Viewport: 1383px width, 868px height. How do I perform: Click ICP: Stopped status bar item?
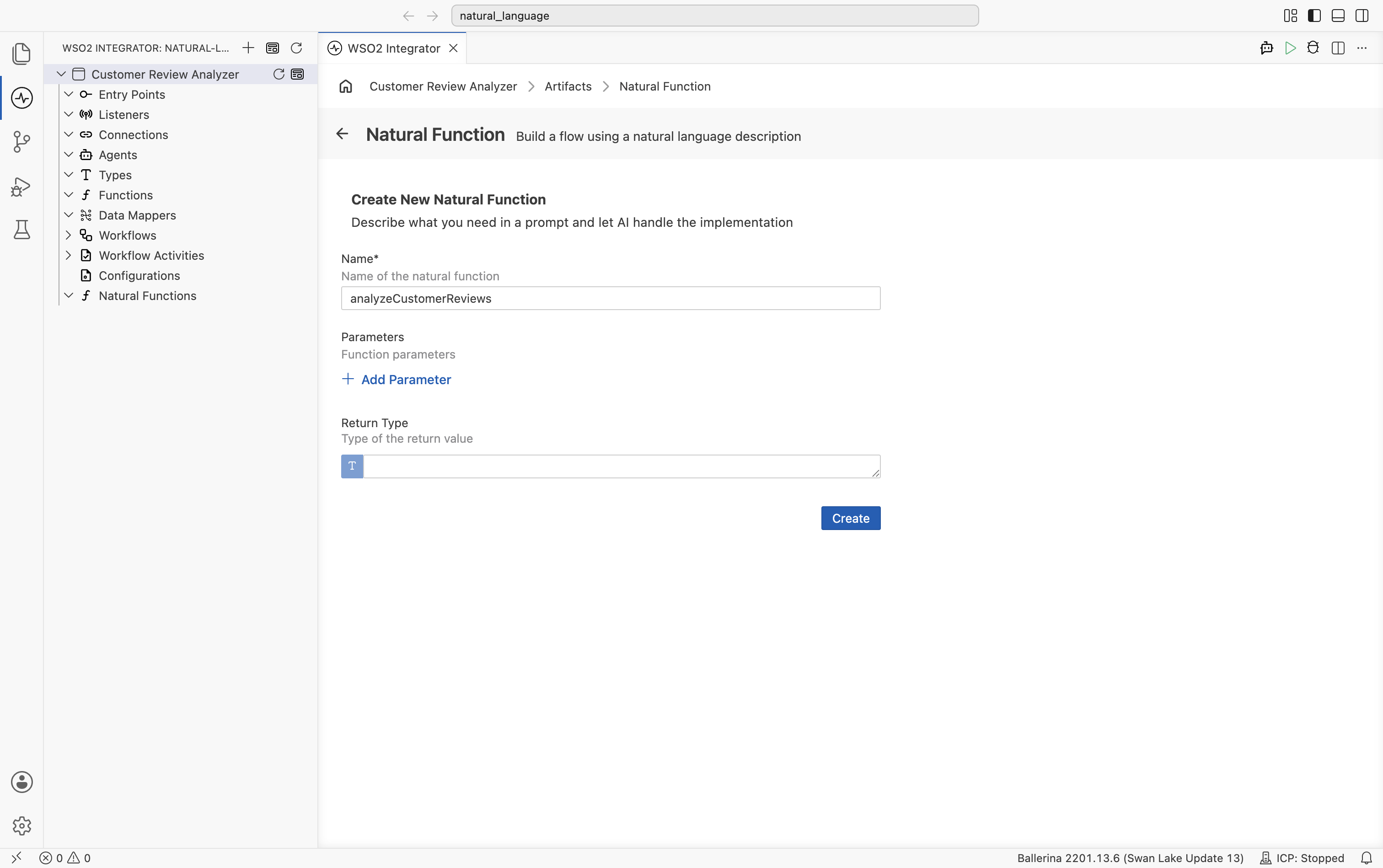(x=1302, y=857)
